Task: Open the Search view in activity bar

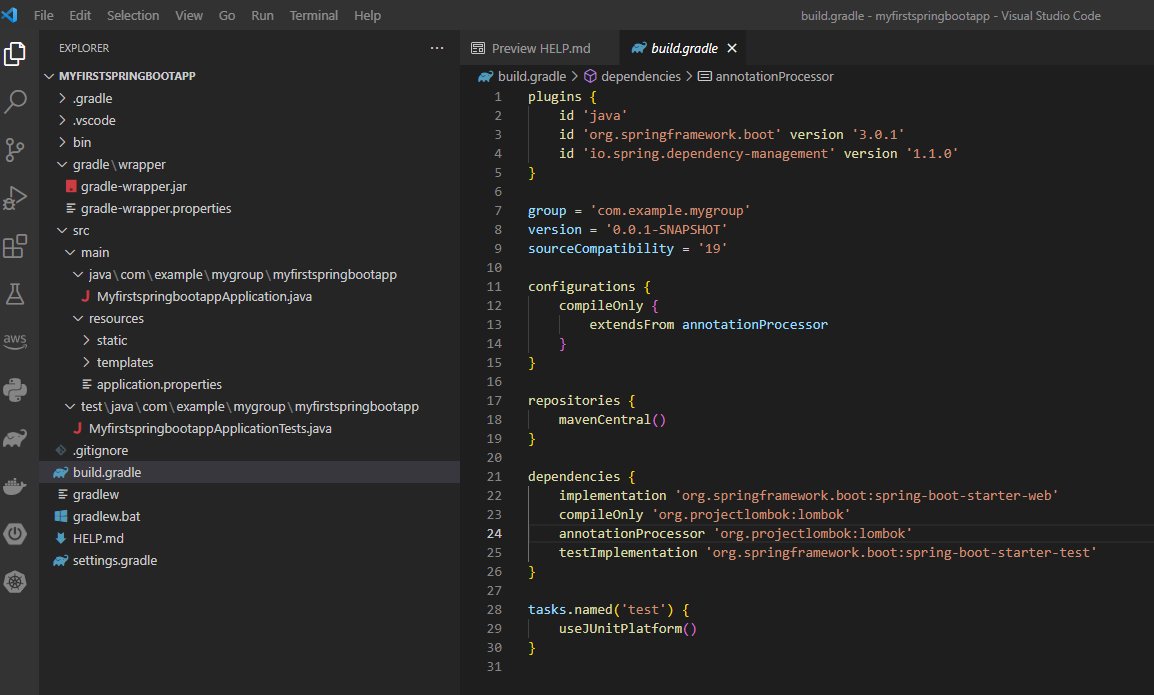Action: [x=15, y=102]
